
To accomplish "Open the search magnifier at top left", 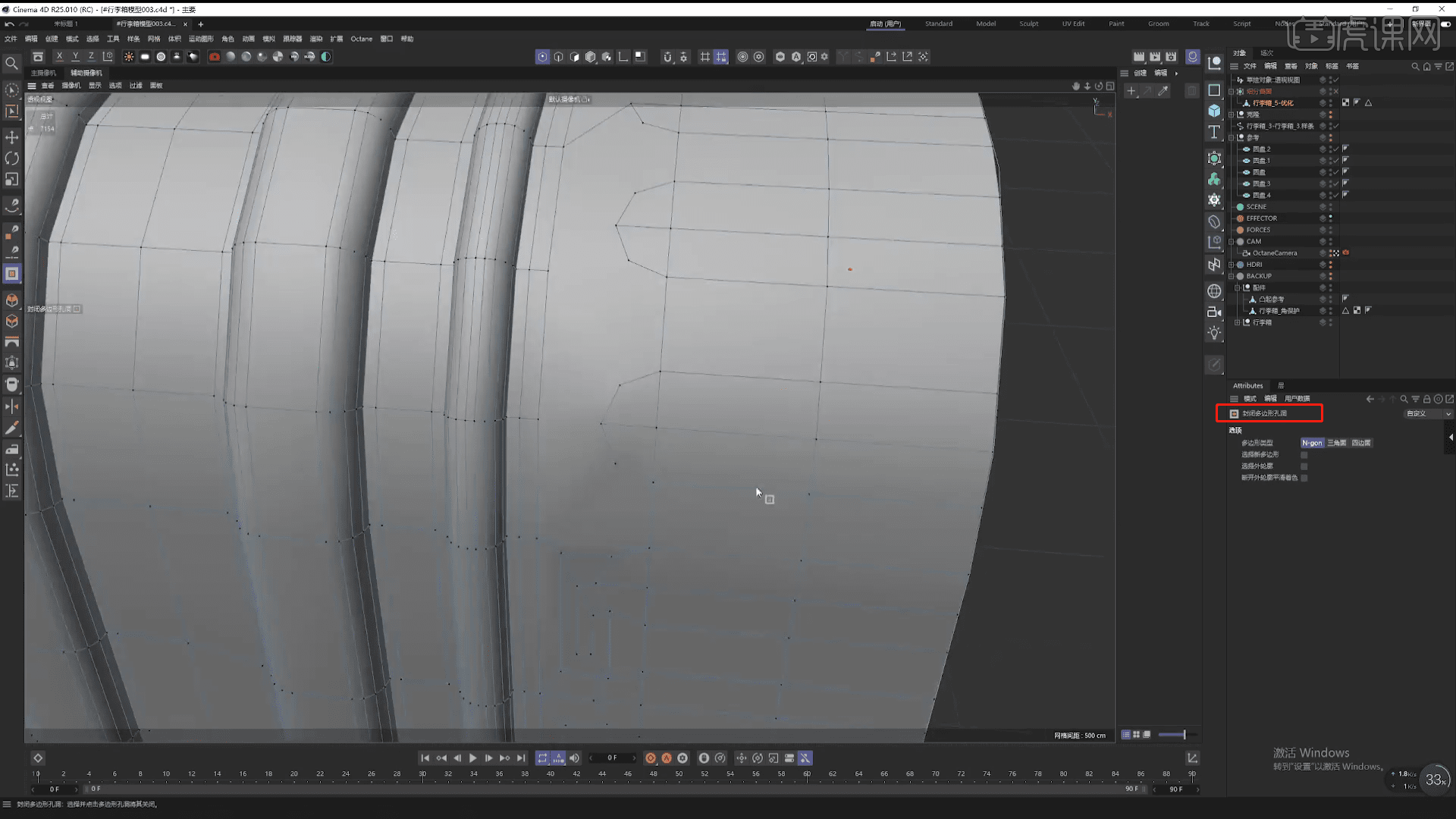I will point(11,64).
